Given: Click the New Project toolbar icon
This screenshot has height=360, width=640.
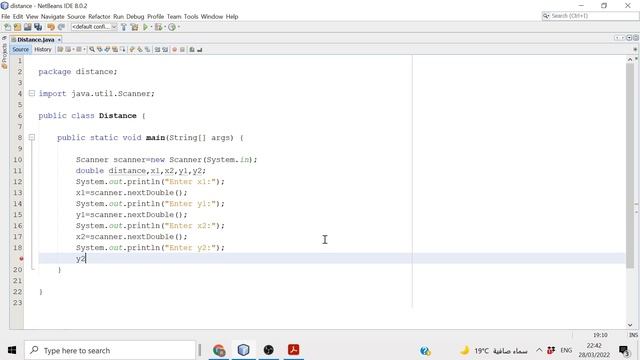Looking at the screenshot, I should point(17,27).
